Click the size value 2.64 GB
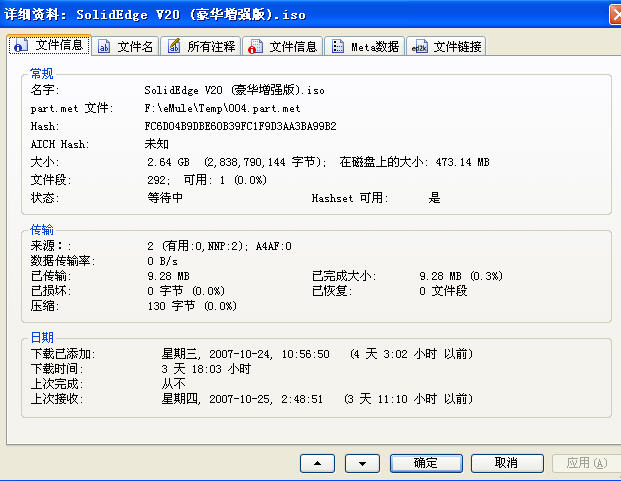Viewport: 621px width, 481px height. pos(168,162)
